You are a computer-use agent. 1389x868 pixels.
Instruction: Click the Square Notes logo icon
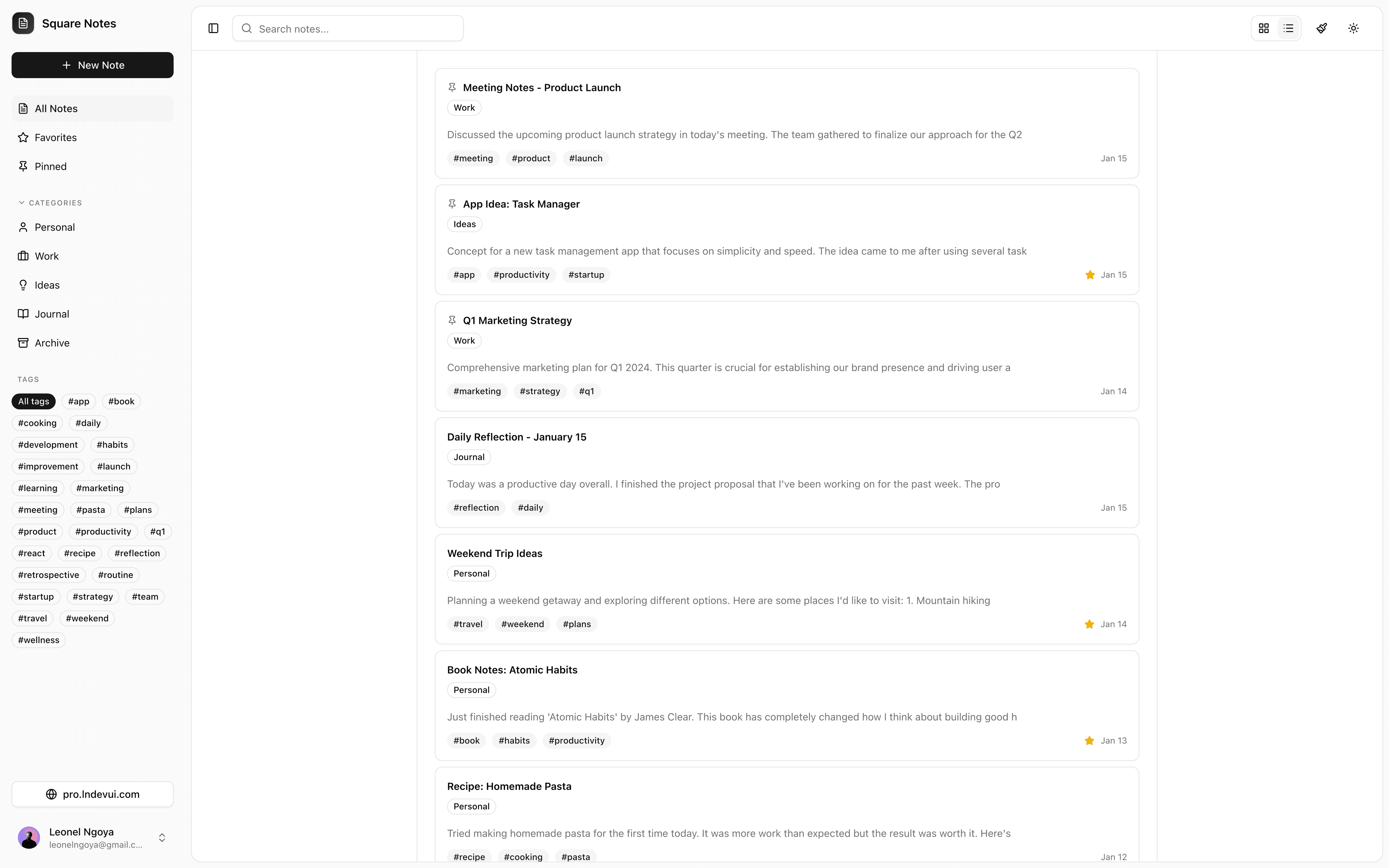pyautogui.click(x=23, y=24)
